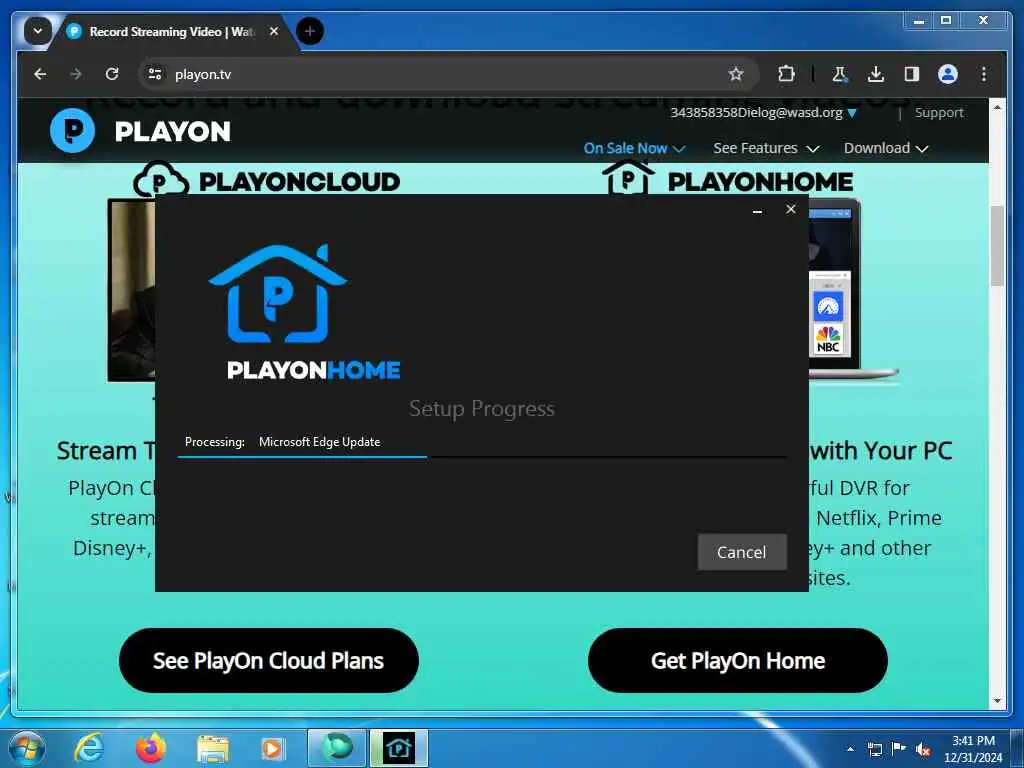This screenshot has height=768, width=1024.
Task: Open Windows Media Player from taskbar
Action: (273, 748)
